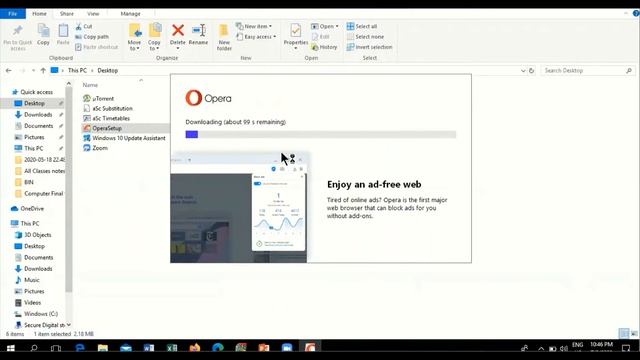Viewport: 640px width, 360px height.
Task: Select the aSc Timetables file
Action: (106, 118)
